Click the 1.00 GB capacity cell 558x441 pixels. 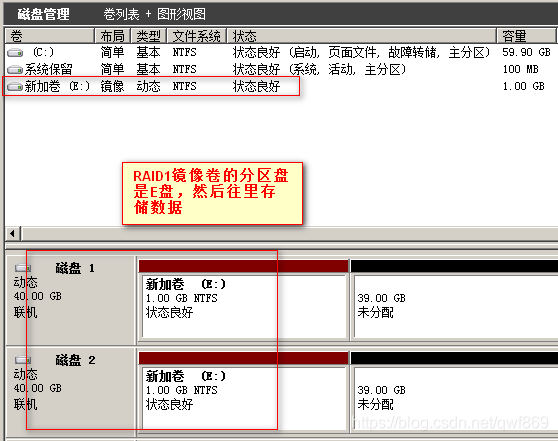pyautogui.click(x=523, y=86)
